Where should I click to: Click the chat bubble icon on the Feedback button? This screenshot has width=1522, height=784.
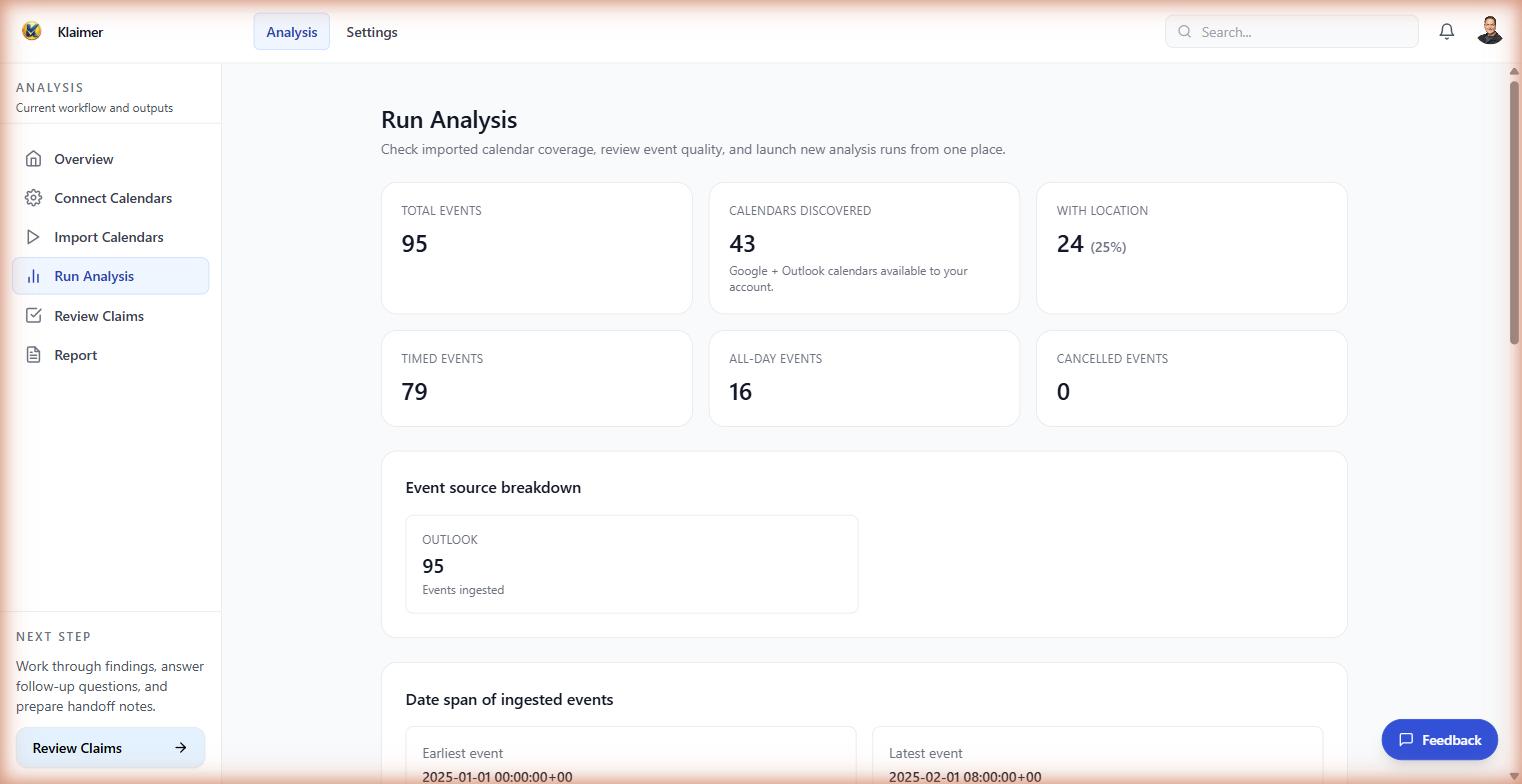pos(1406,740)
